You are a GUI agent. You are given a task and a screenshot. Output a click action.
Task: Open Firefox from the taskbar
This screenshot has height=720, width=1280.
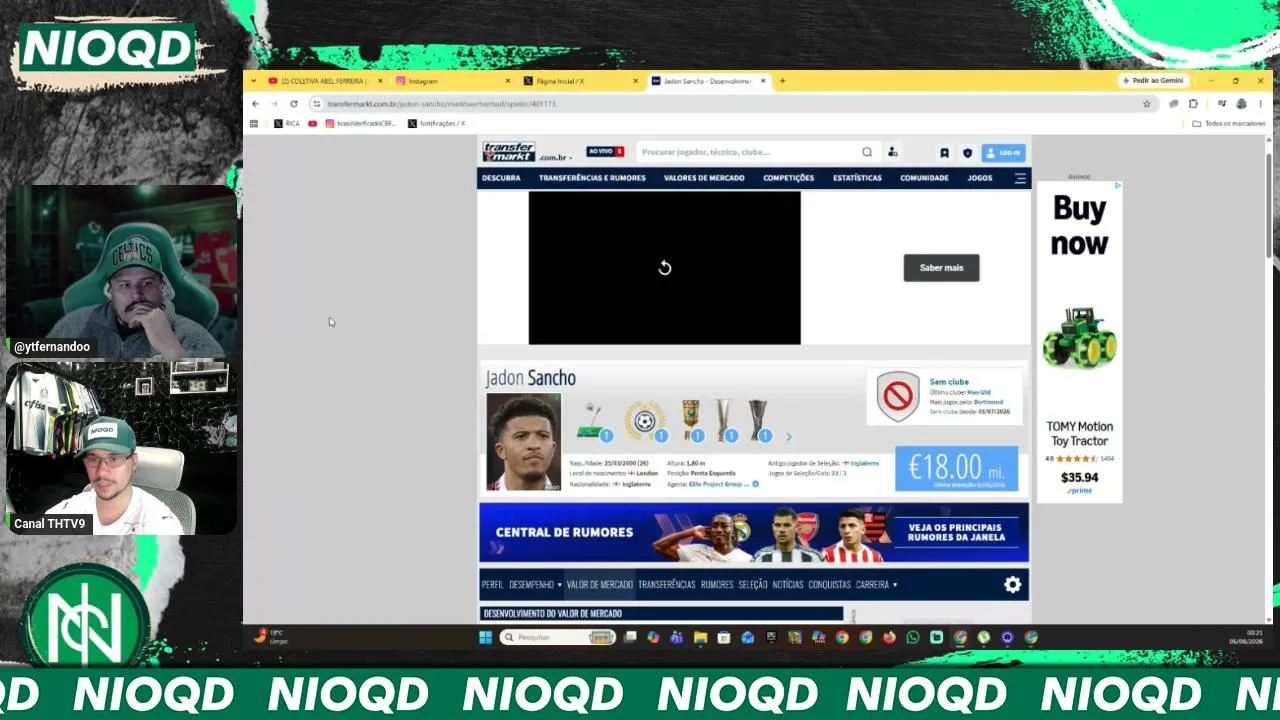pyautogui.click(x=889, y=637)
